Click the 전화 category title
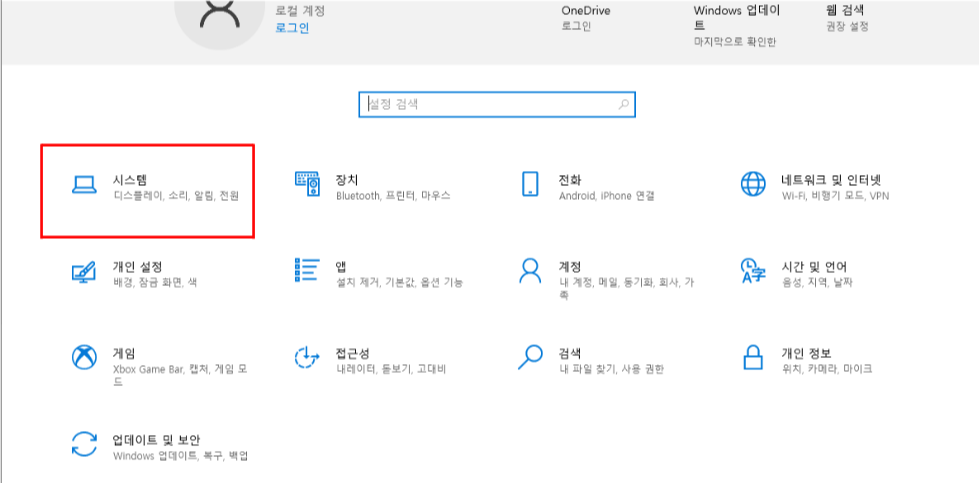This screenshot has width=979, height=483. pos(569,180)
